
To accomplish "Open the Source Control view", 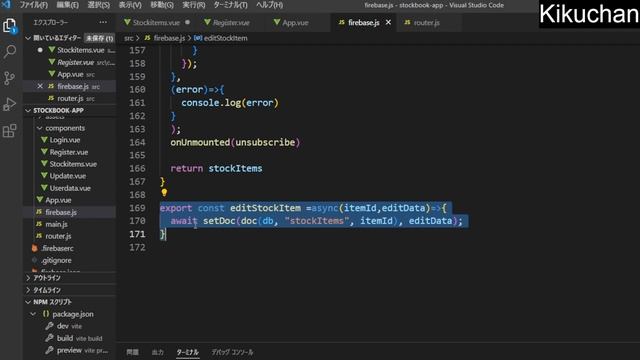I will (9, 78).
